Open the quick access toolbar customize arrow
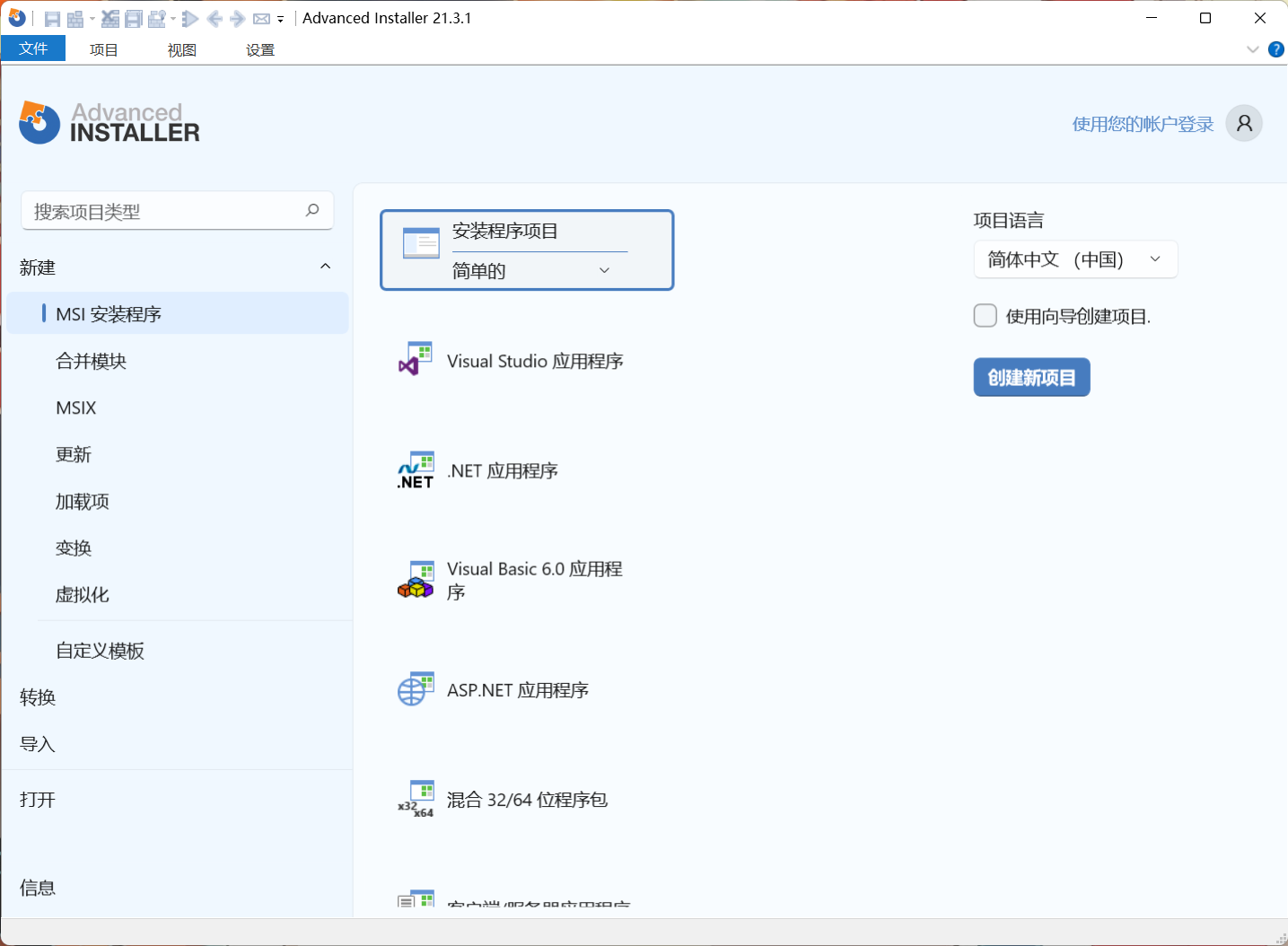 tap(280, 19)
